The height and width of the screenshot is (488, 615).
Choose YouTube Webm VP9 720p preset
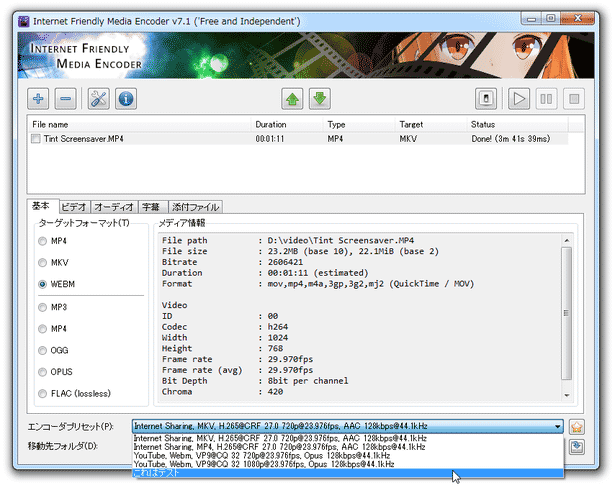348,455
